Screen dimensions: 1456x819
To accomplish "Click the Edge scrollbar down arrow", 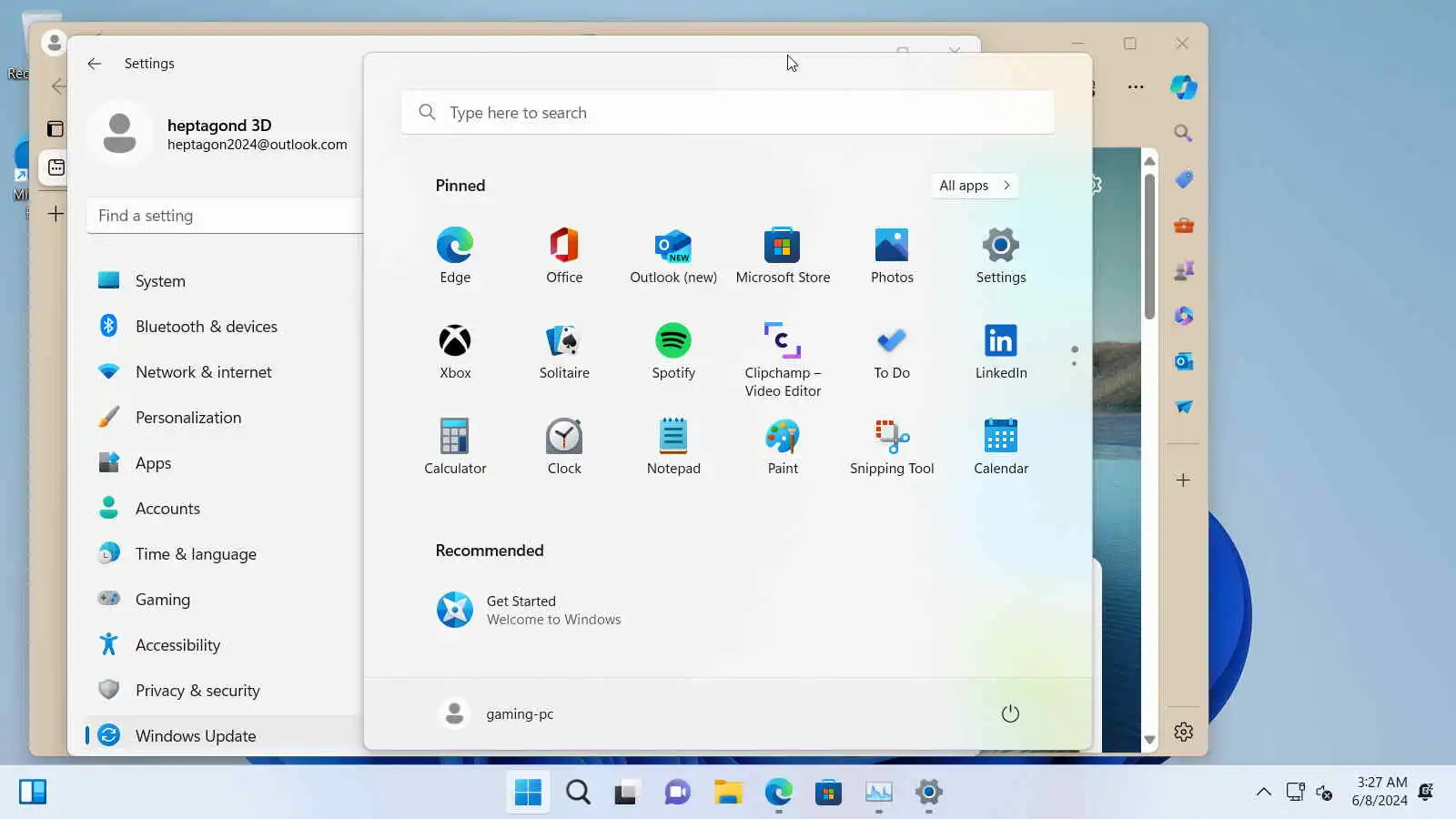I will (x=1149, y=740).
